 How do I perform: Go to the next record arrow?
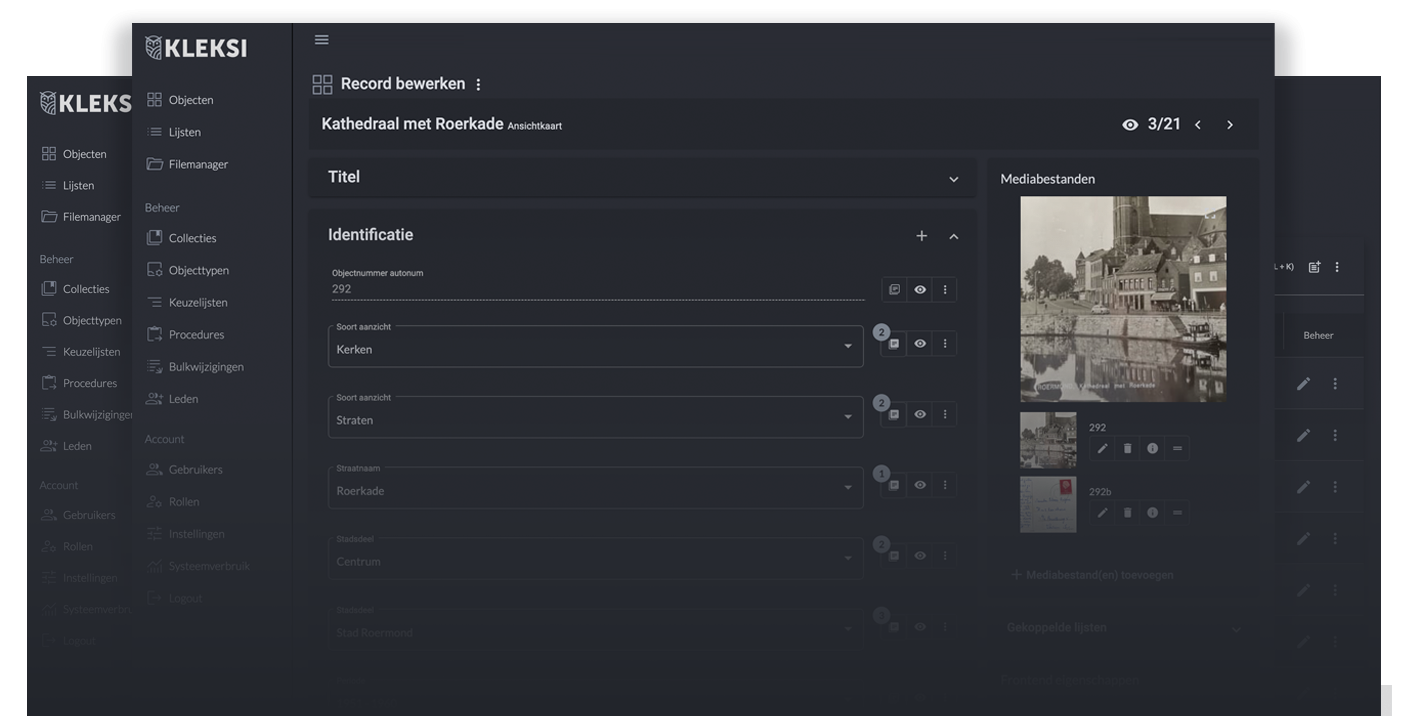pos(1229,125)
